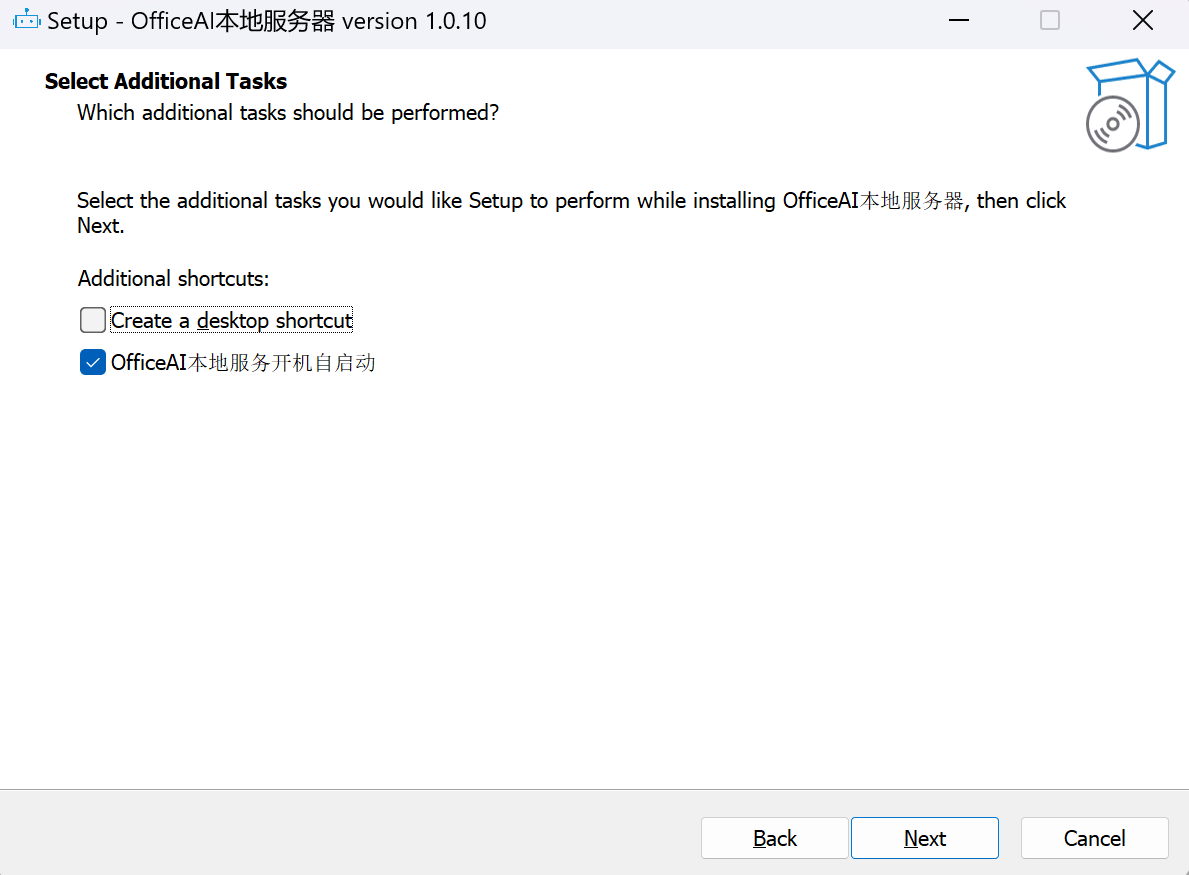Viewport: 1189px width, 875px height.
Task: Click "Which additional tasks should be performed?" subtitle
Action: [x=288, y=112]
